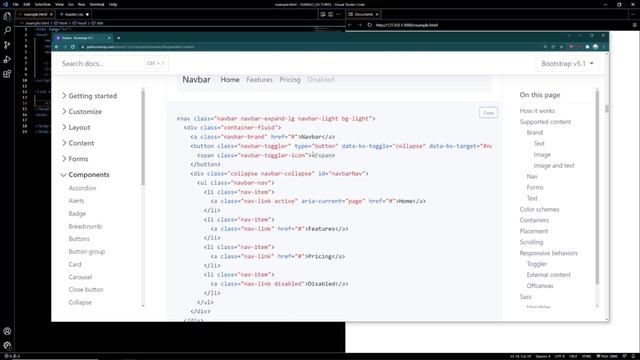This screenshot has width=640, height=360.
Task: Open the Buttons docs link
Action: point(79,239)
